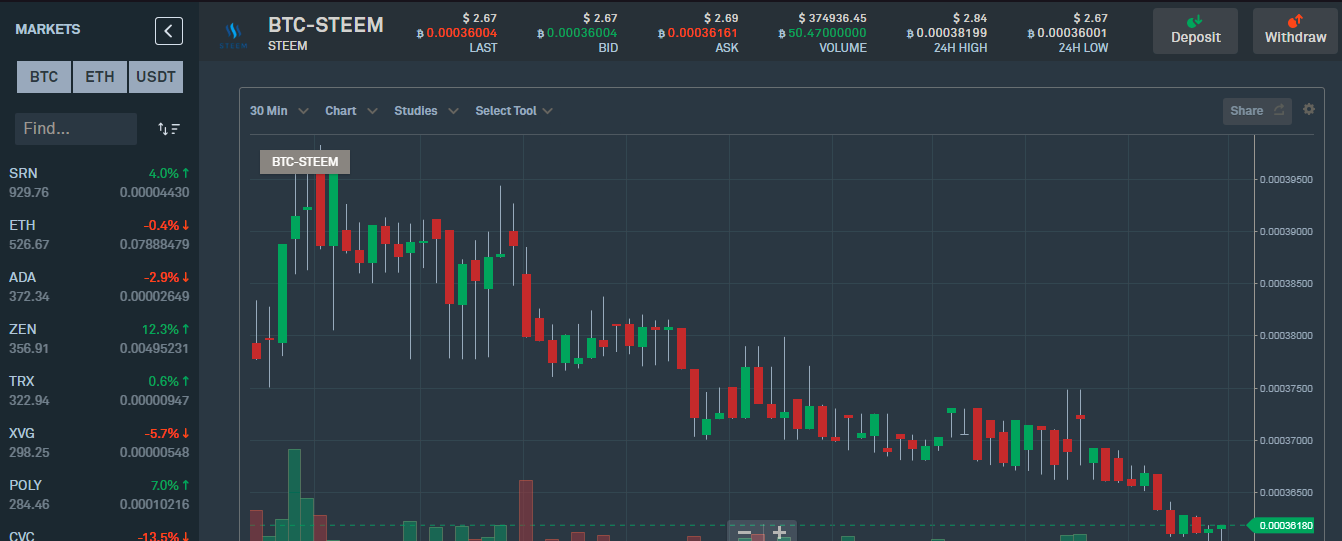The width and height of the screenshot is (1342, 541).
Task: Click the BTC-STEEM chart label tag
Action: pos(305,162)
